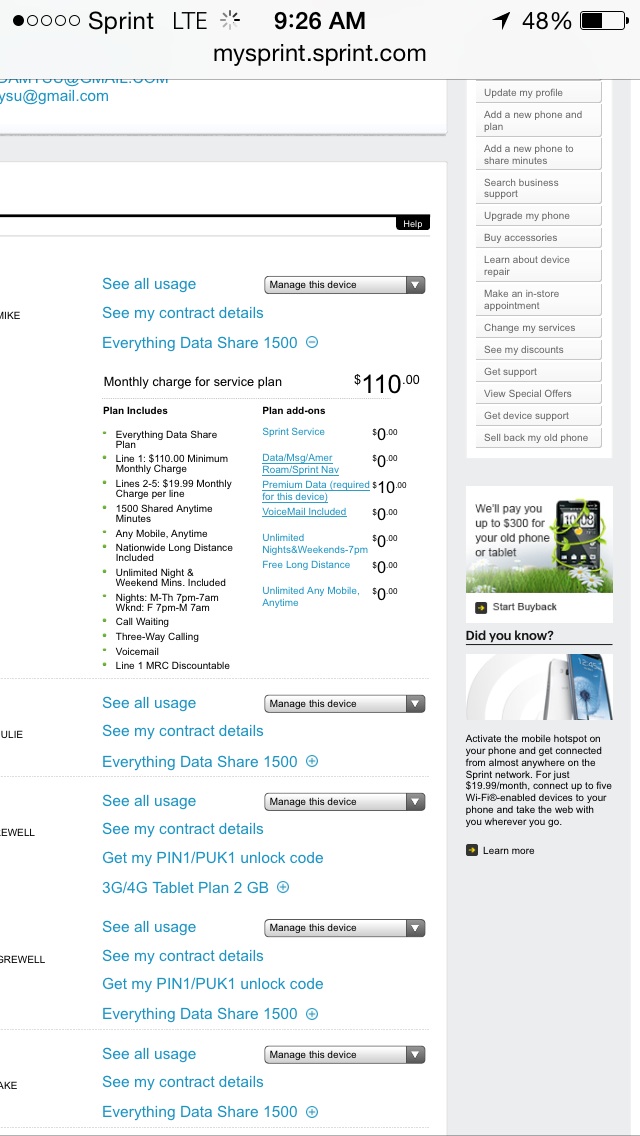The width and height of the screenshot is (640, 1136).
Task: Click Unlimited Any Mobile, Anytime add-on
Action: tap(311, 596)
